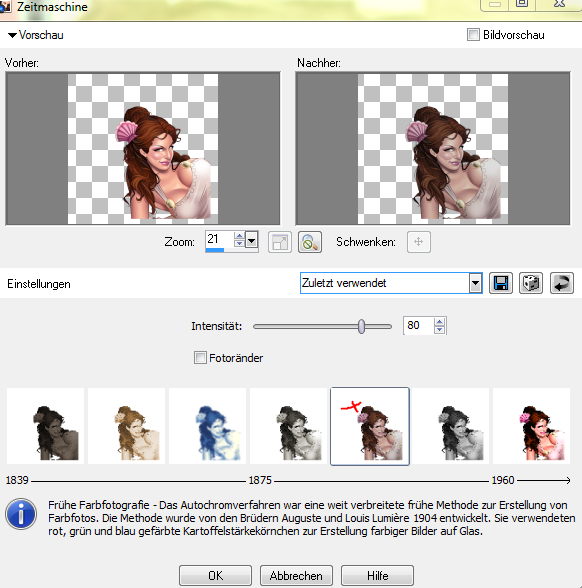582x588 pixels.
Task: Toggle the Fotoränder checkbox
Action: point(200,358)
